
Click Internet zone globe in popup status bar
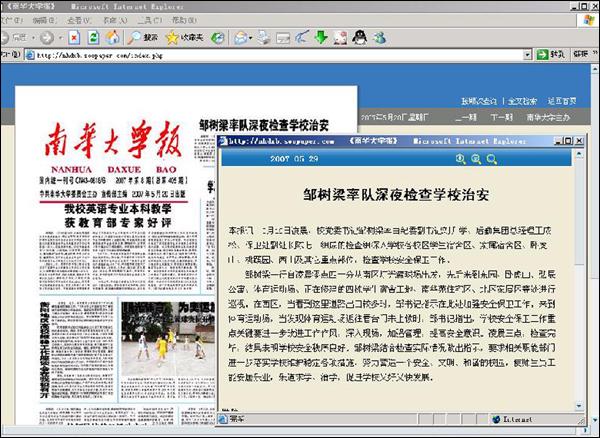[x=496, y=419]
